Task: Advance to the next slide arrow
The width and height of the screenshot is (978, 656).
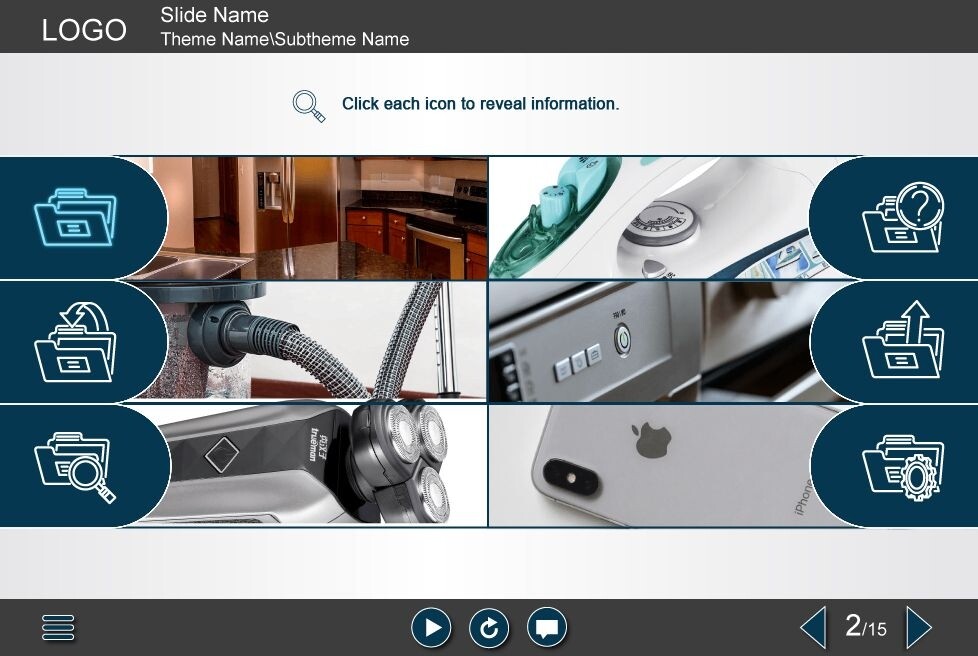Action: pos(918,628)
